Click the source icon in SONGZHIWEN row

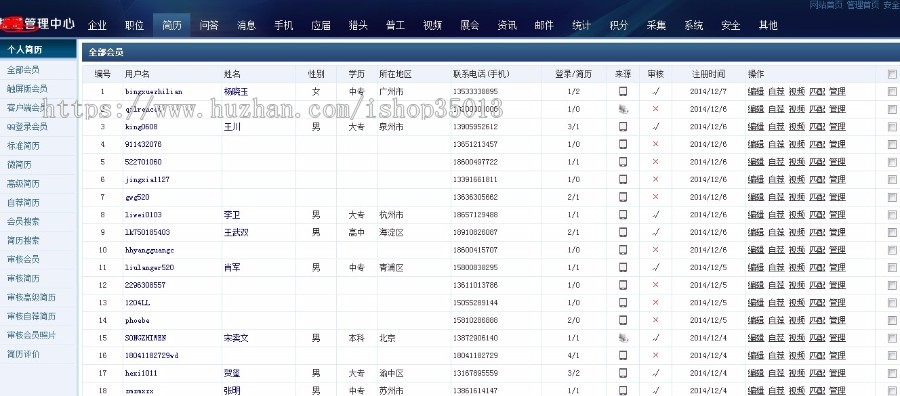[623, 338]
